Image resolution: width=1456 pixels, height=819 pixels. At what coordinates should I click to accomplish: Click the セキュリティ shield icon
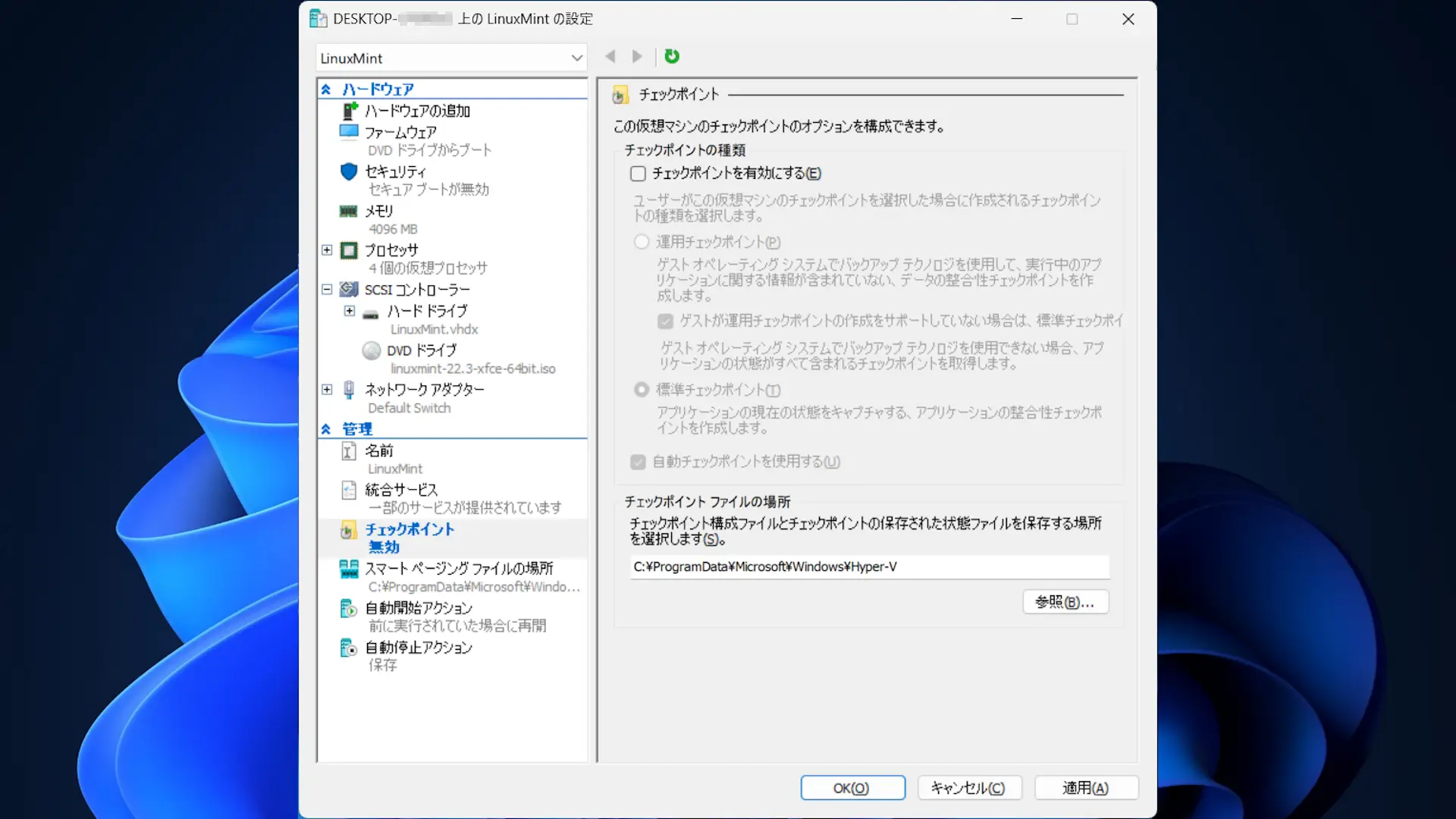pos(349,171)
